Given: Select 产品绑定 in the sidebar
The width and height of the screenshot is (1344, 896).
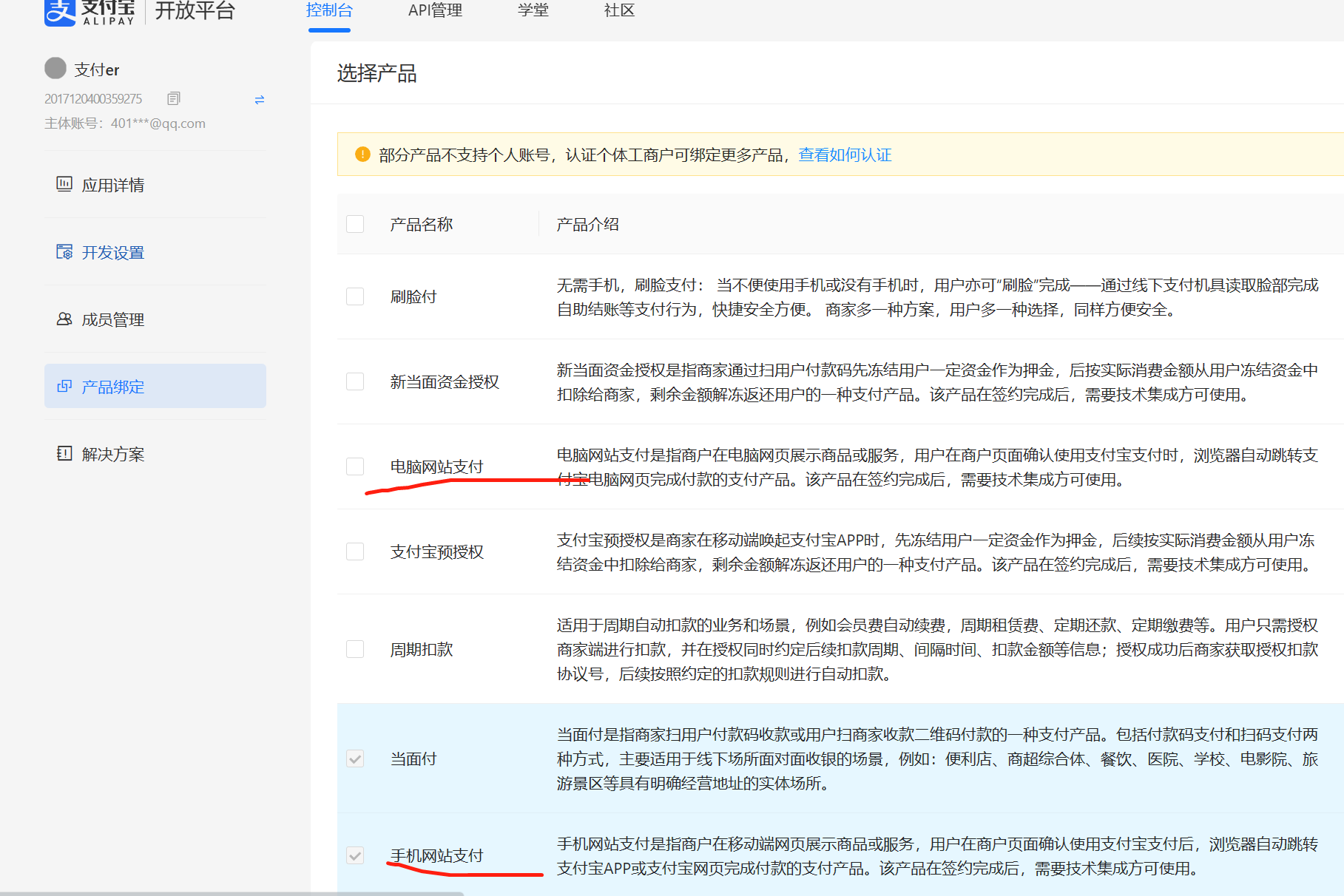Looking at the screenshot, I should (155, 386).
